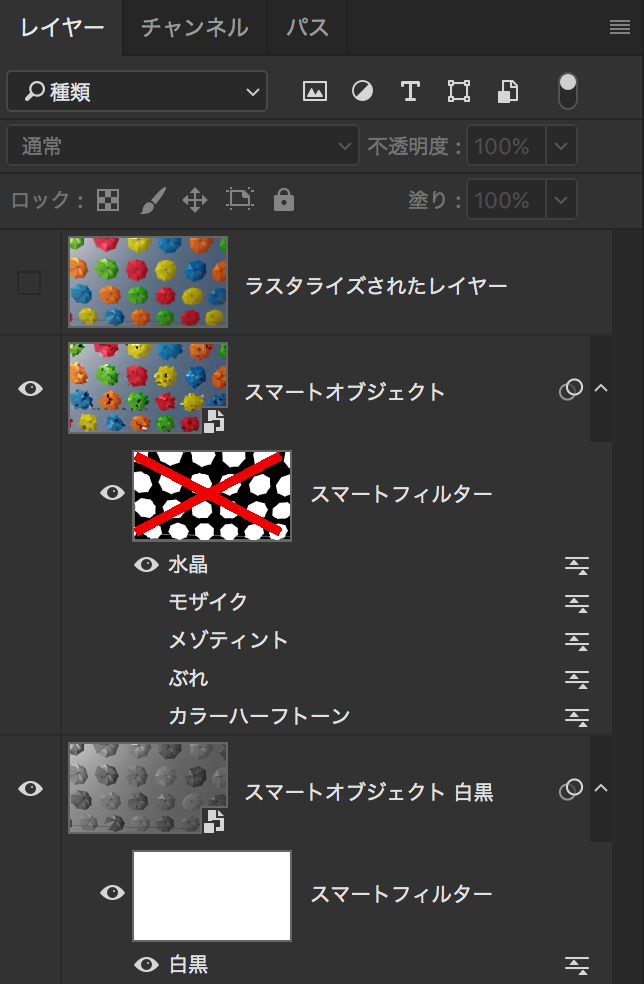Image resolution: width=644 pixels, height=984 pixels.
Task: Select the スマートオブジェクト 白黒 layer name
Action: [x=369, y=792]
